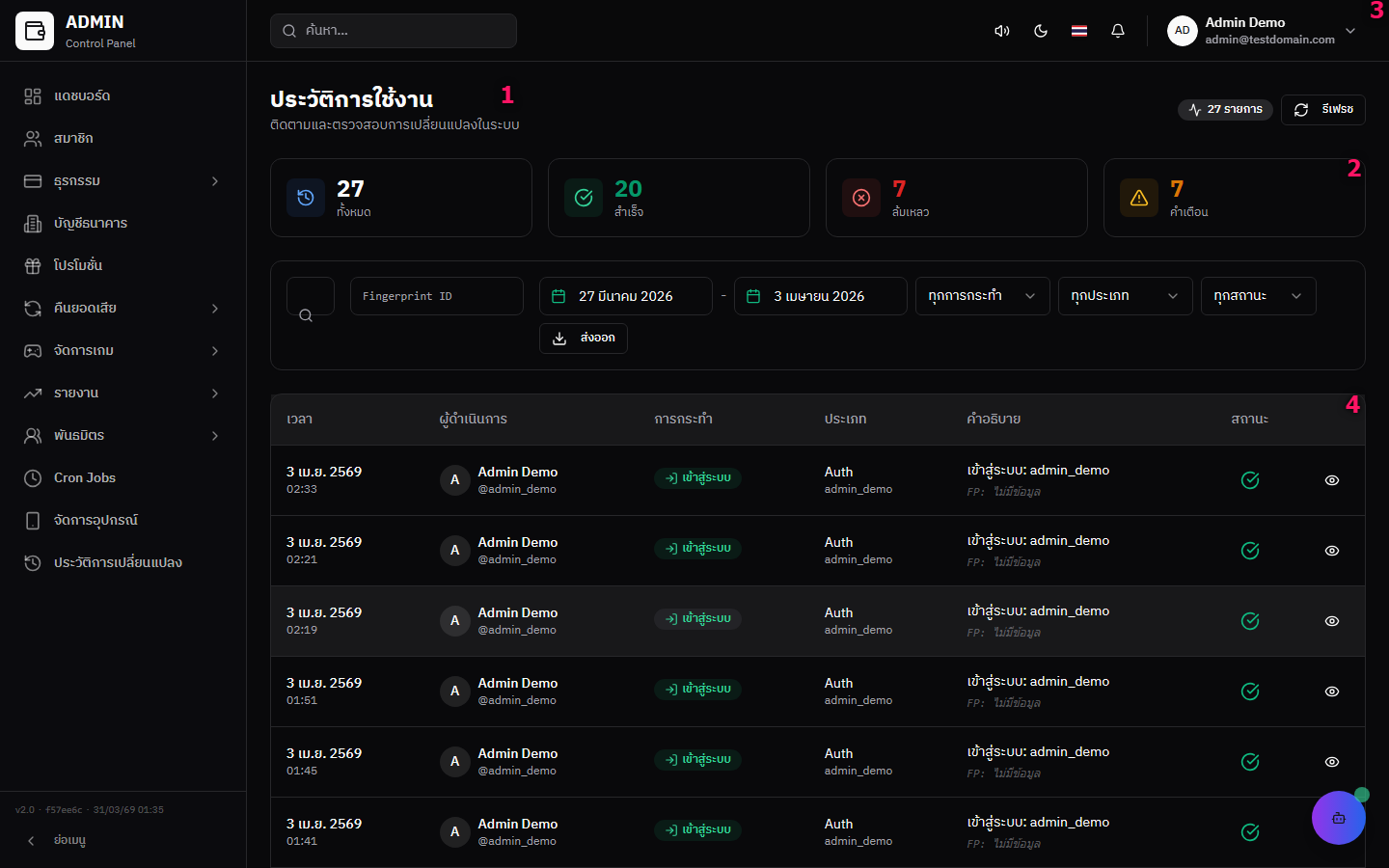View details of the 02:33 log entry
The height and width of the screenshot is (868, 1389).
(1331, 480)
